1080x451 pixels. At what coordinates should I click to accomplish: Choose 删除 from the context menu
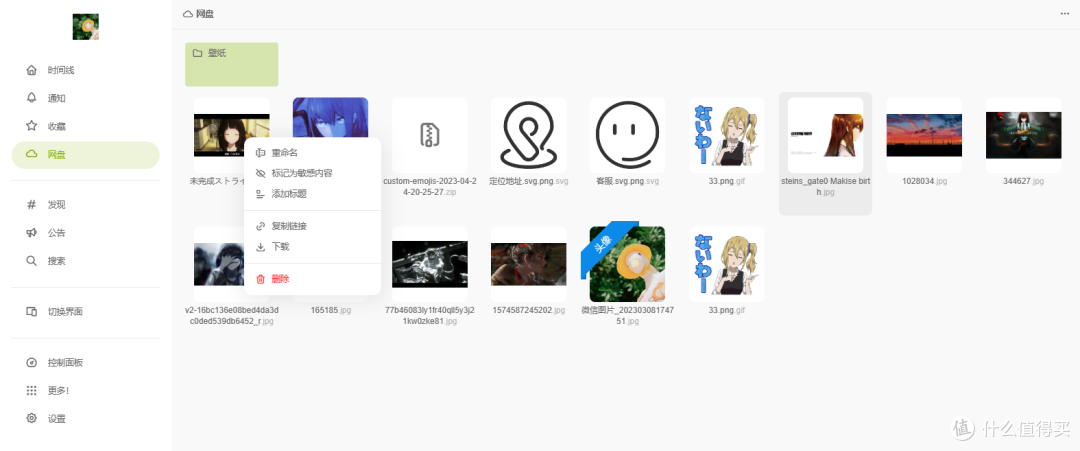[313, 279]
